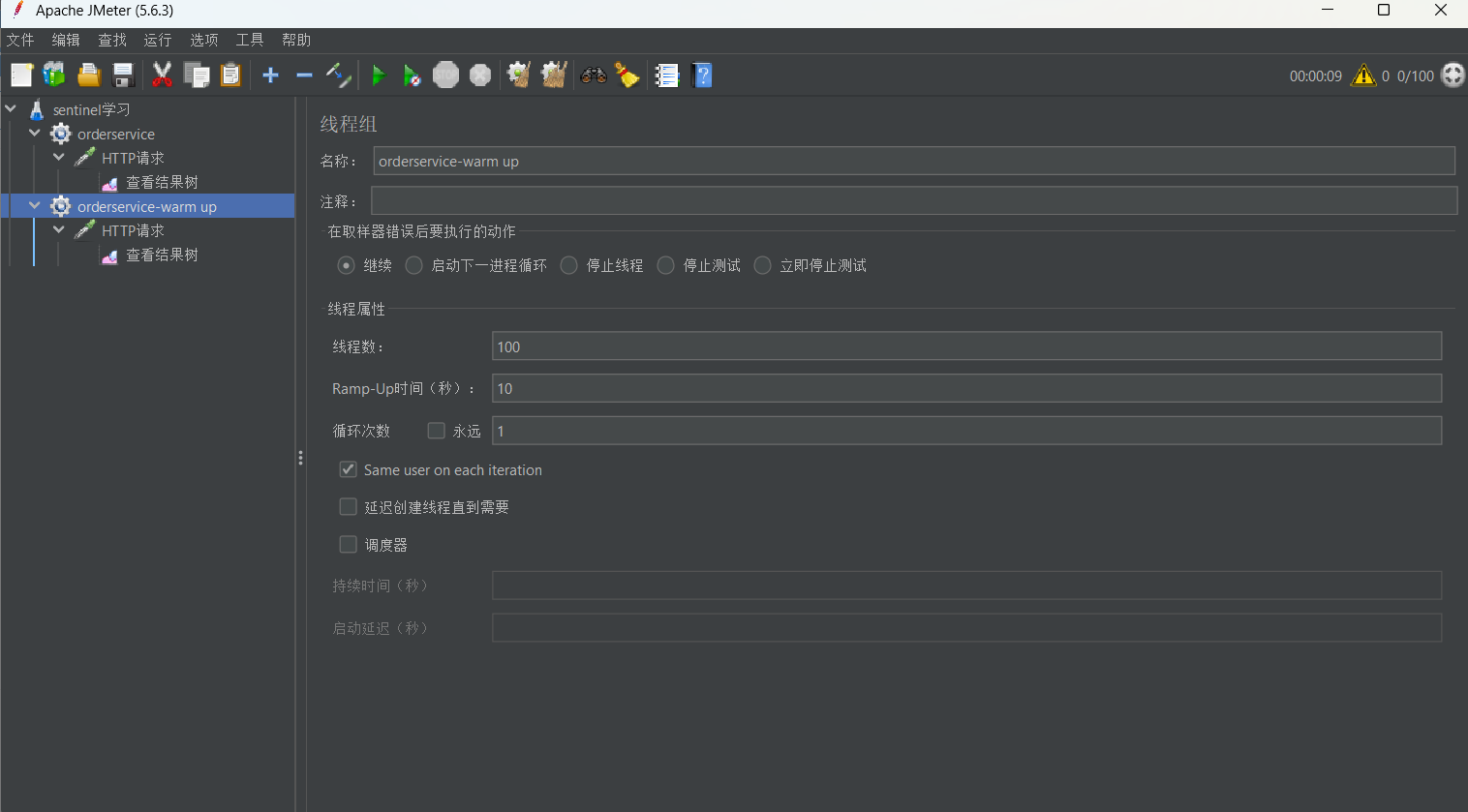The width and height of the screenshot is (1468, 812).
Task: Open the 文件 menu
Action: [x=20, y=40]
